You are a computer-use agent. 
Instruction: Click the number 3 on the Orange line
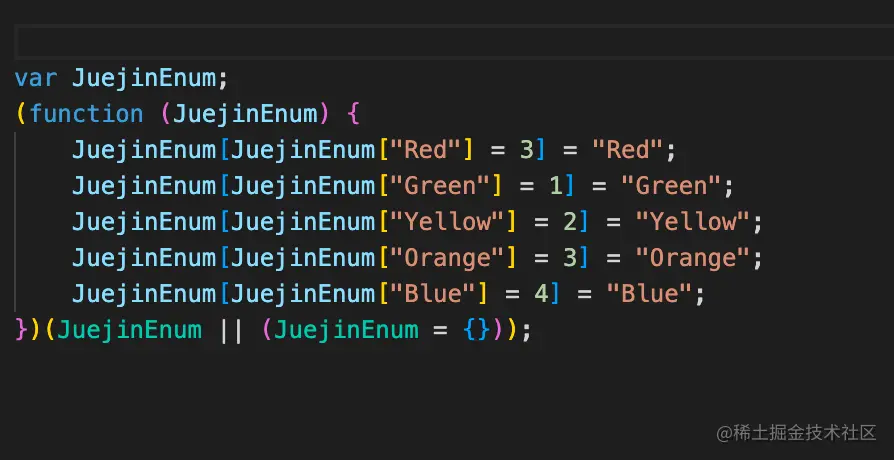(x=570, y=258)
